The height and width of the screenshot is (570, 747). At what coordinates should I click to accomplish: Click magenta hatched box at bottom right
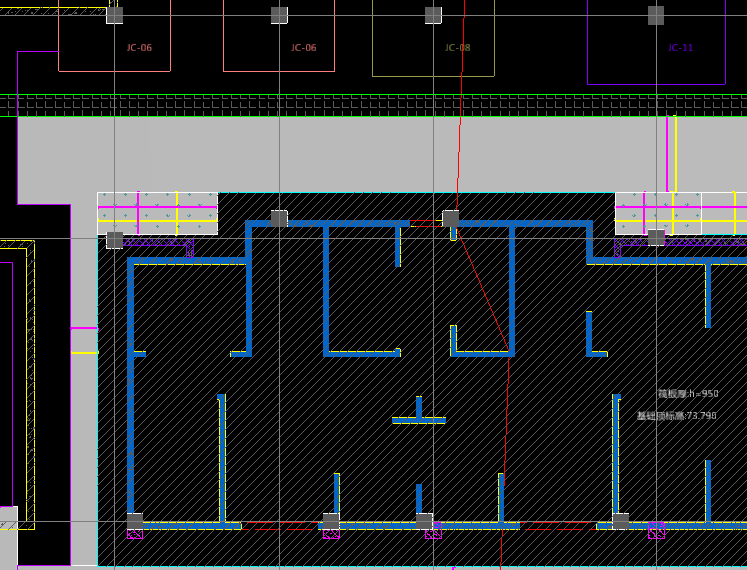pos(656,531)
